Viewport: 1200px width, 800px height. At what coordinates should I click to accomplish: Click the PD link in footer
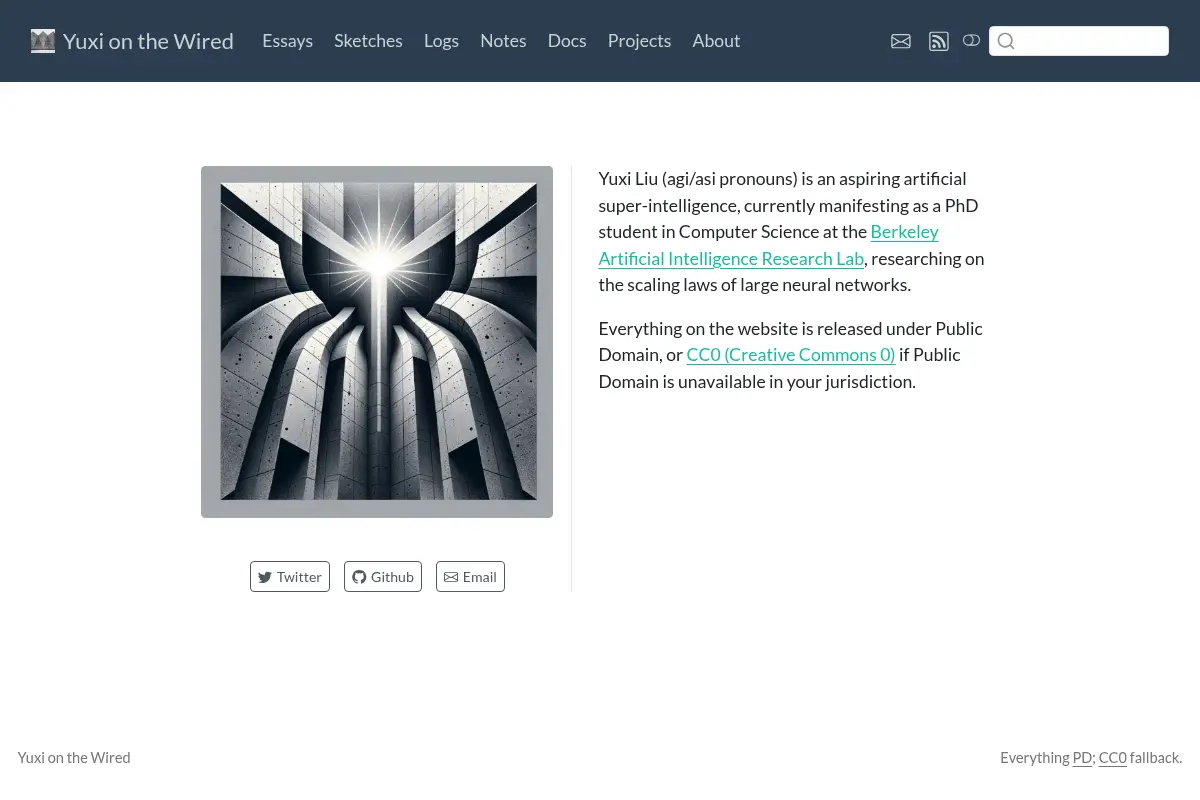pos(1082,758)
